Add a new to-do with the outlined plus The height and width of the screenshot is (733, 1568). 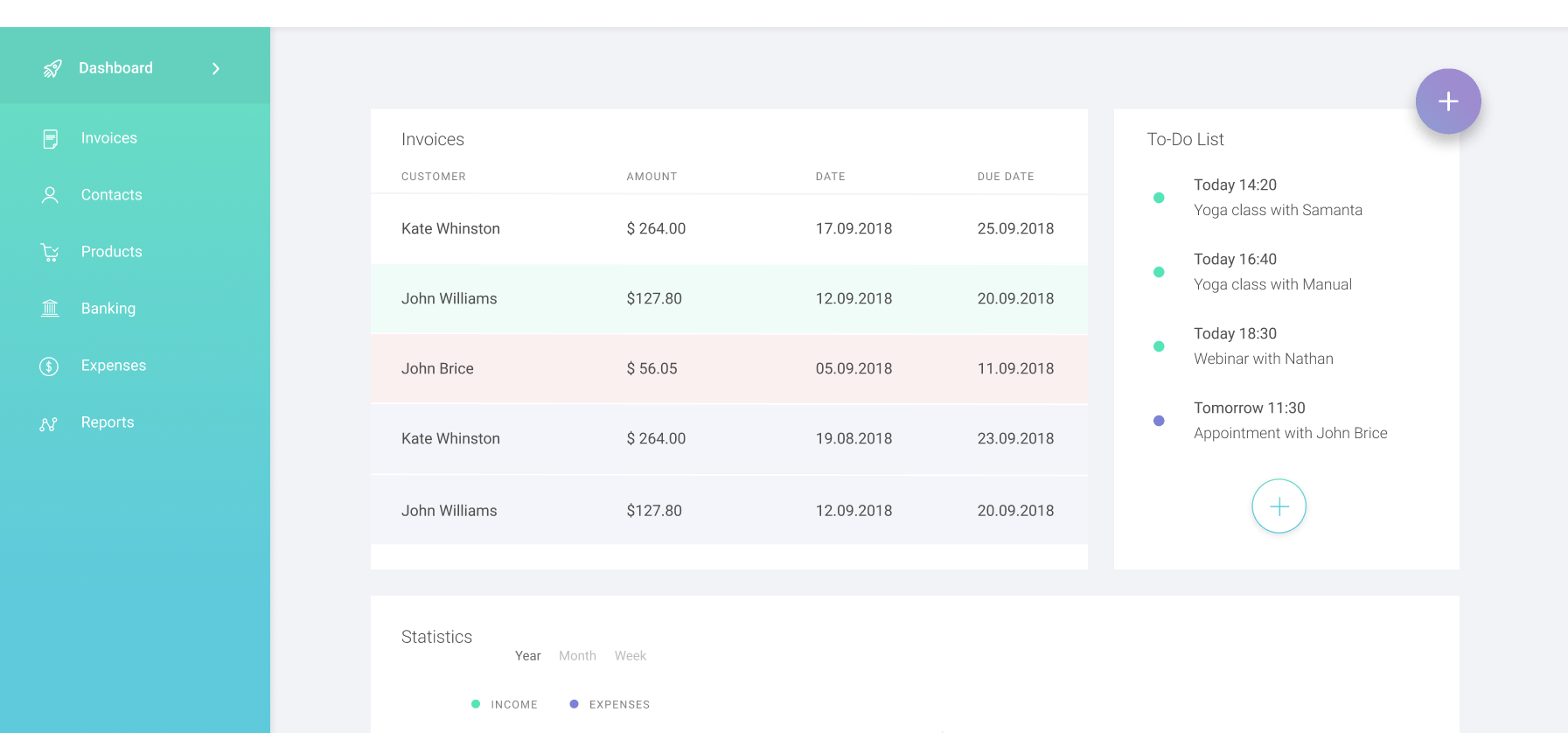point(1279,506)
